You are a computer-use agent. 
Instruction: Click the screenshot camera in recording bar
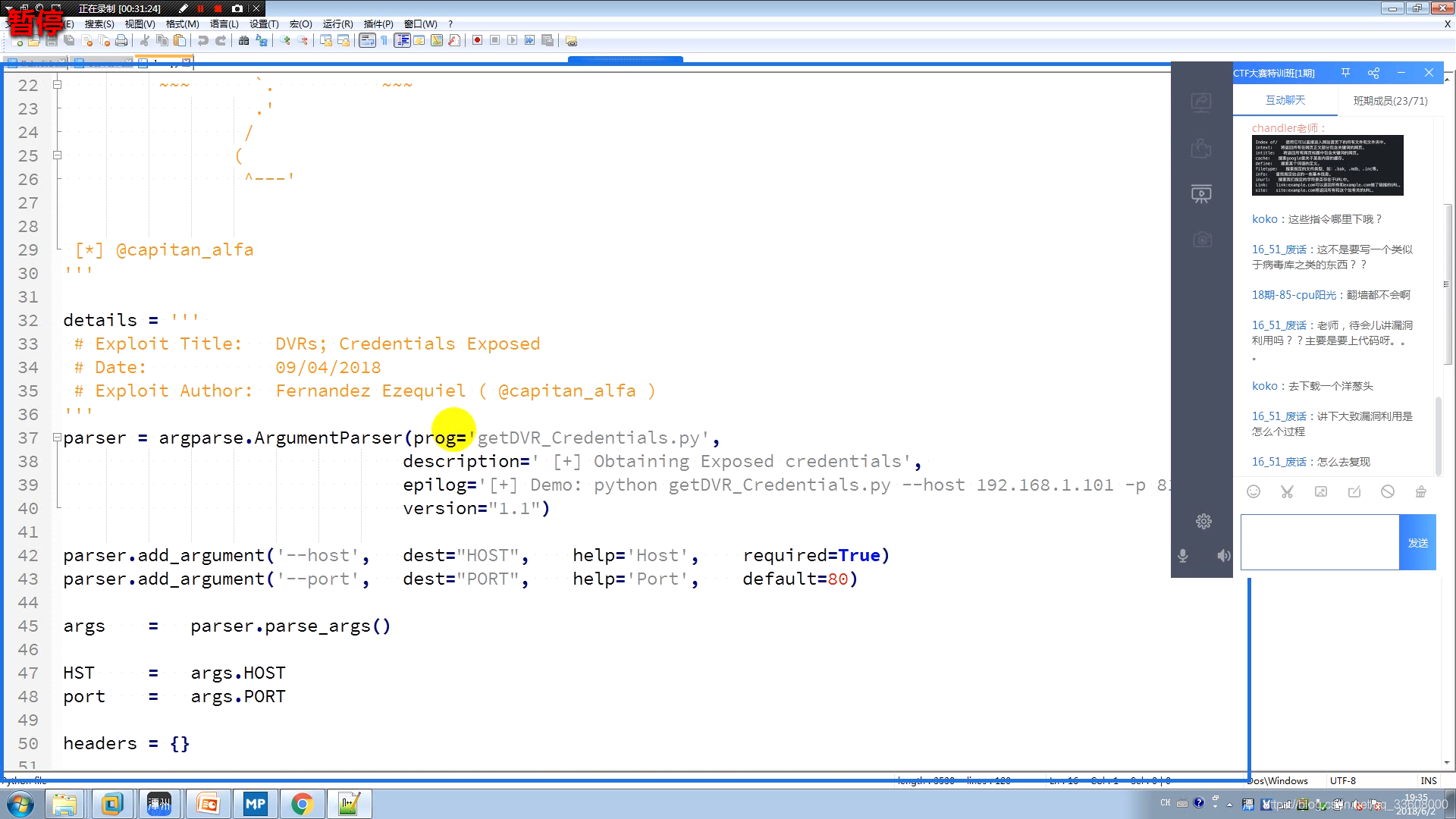[x=237, y=8]
